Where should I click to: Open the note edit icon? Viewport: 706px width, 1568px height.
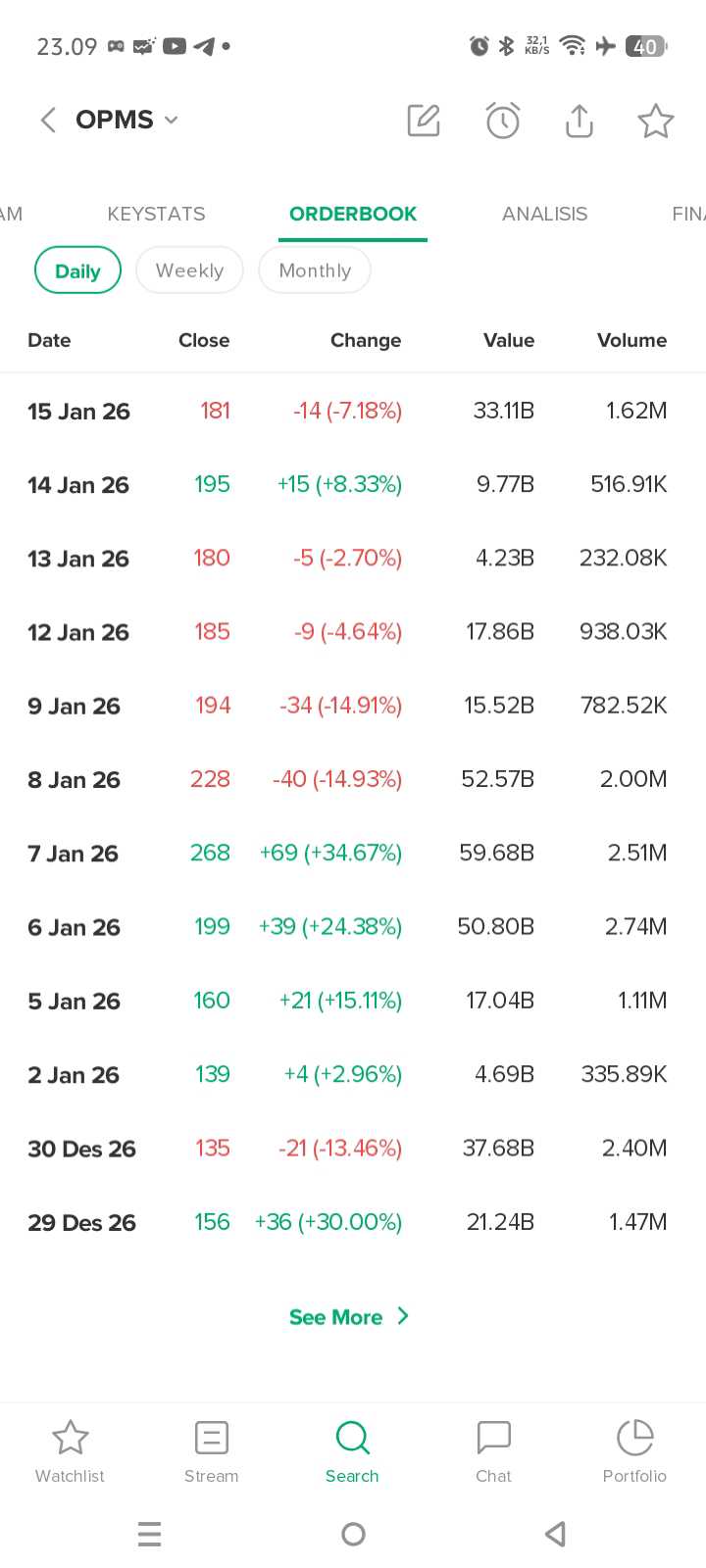pos(424,121)
